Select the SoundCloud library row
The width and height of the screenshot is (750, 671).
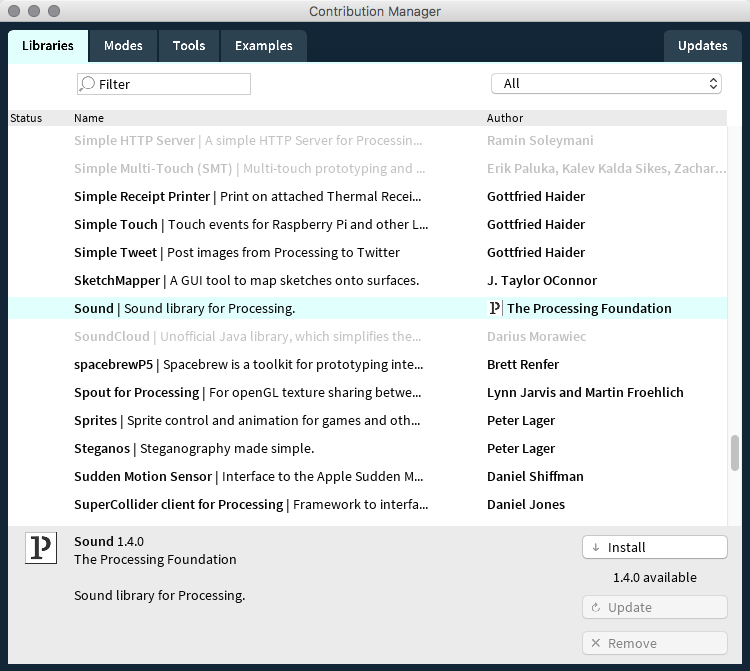(367, 336)
